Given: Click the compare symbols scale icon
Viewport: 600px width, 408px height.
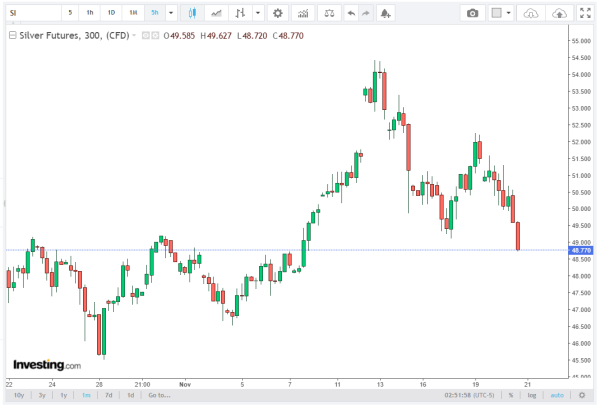Looking at the screenshot, I should point(330,13).
